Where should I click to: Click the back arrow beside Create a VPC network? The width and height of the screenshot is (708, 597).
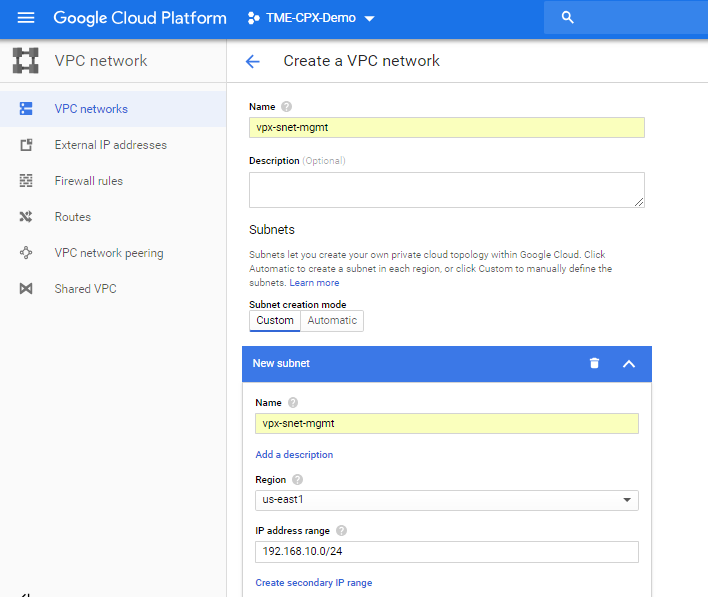coord(253,61)
